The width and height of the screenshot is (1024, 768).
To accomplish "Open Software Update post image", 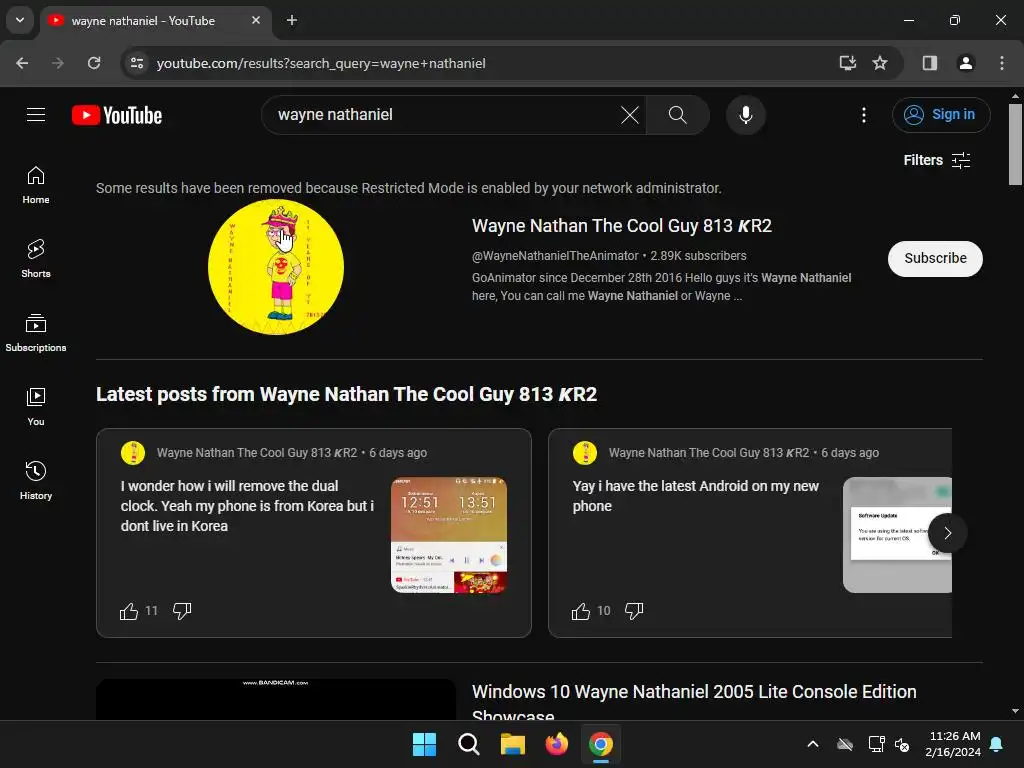I will pos(897,536).
